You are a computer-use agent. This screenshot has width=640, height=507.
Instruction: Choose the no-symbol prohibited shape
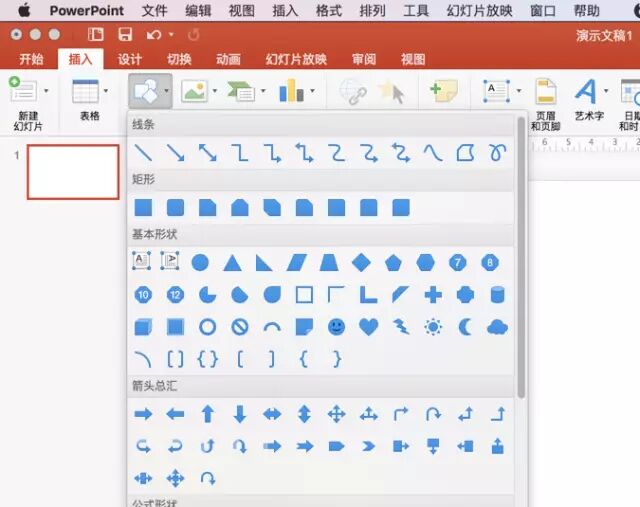coord(240,327)
